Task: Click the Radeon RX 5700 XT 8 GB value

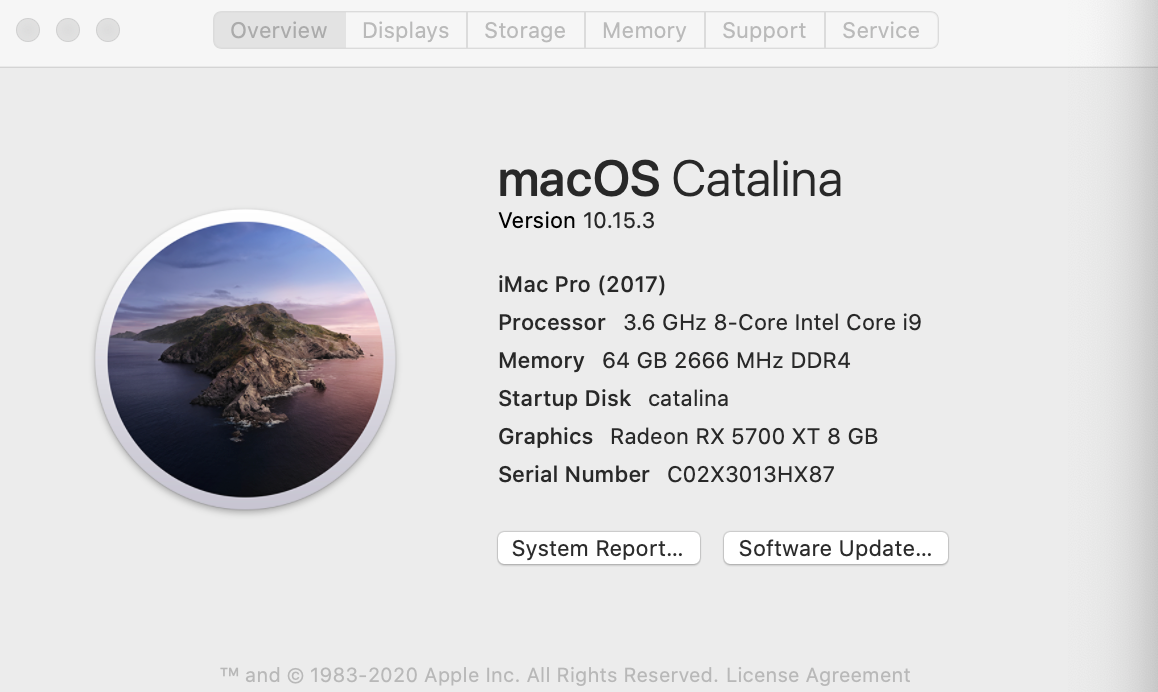Action: coord(744,436)
